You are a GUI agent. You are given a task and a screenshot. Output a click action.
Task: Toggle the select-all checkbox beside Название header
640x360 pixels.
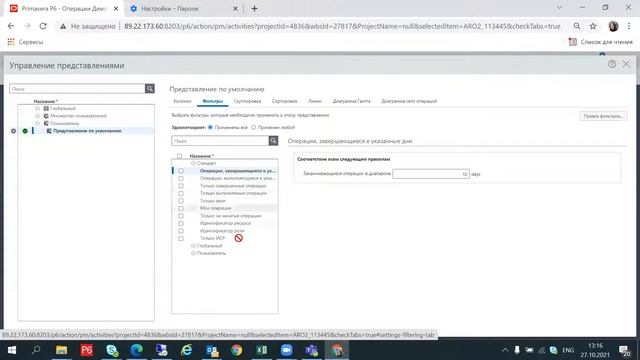(180, 156)
